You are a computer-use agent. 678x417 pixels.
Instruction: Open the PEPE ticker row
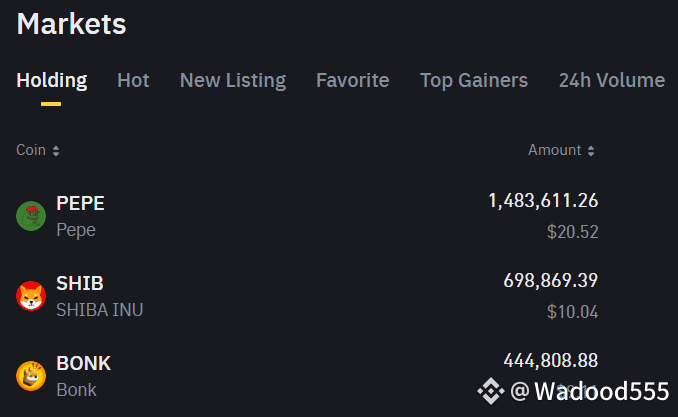point(80,203)
